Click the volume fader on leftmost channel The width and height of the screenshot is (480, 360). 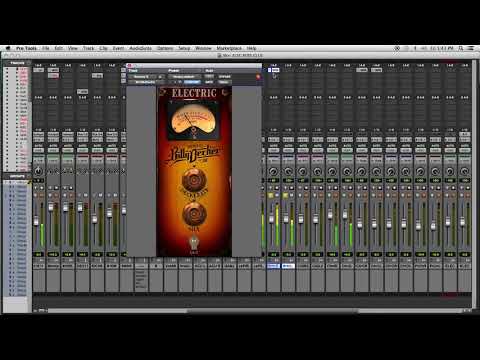36,221
